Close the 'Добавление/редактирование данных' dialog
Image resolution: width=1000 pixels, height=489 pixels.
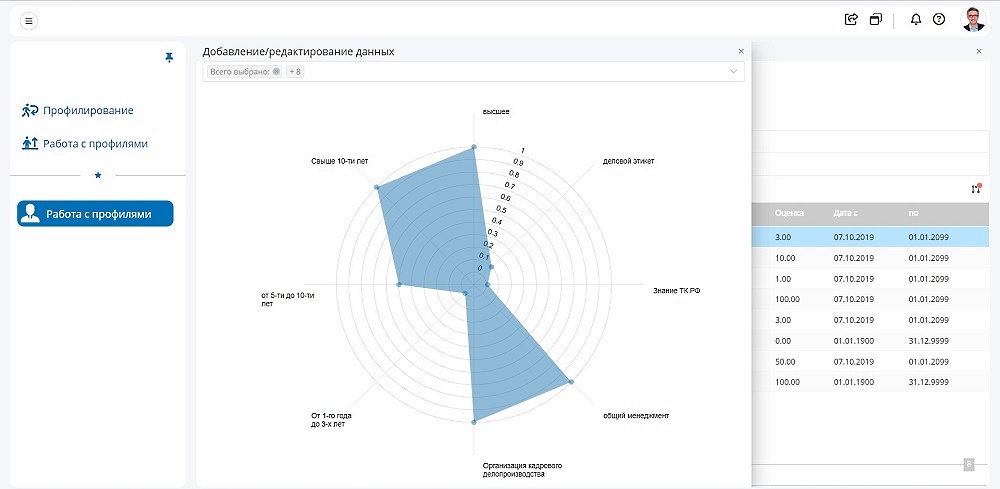(741, 51)
